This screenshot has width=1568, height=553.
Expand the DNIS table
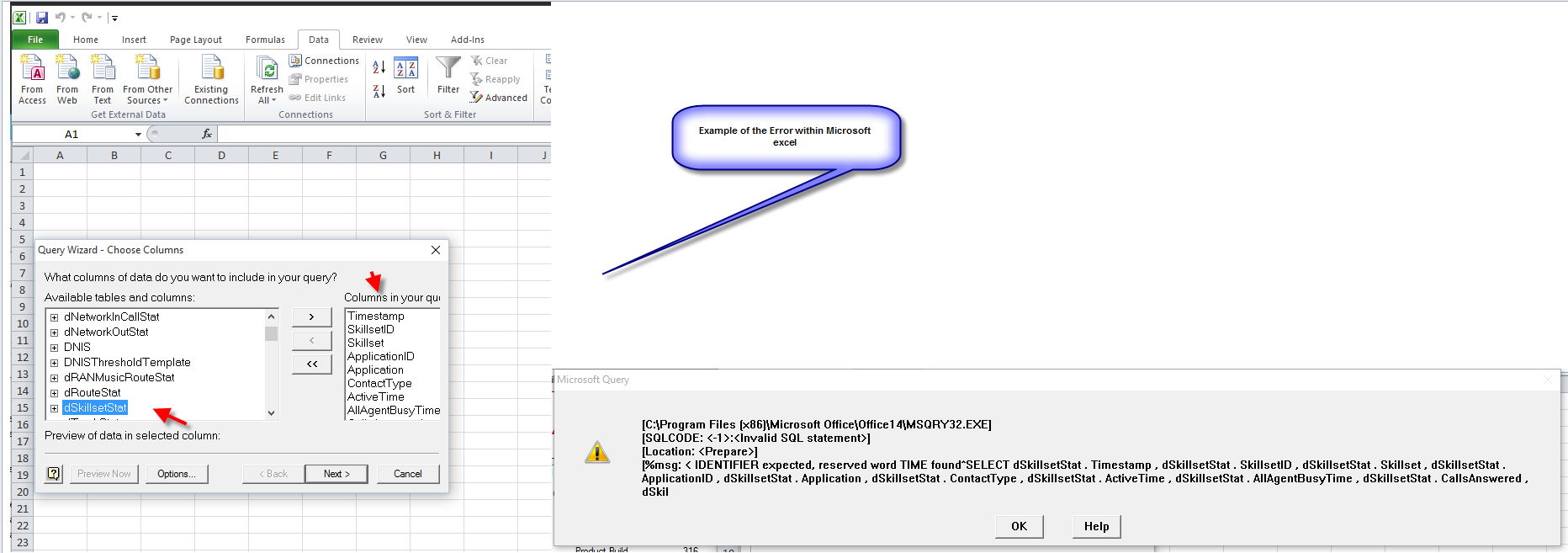point(55,348)
